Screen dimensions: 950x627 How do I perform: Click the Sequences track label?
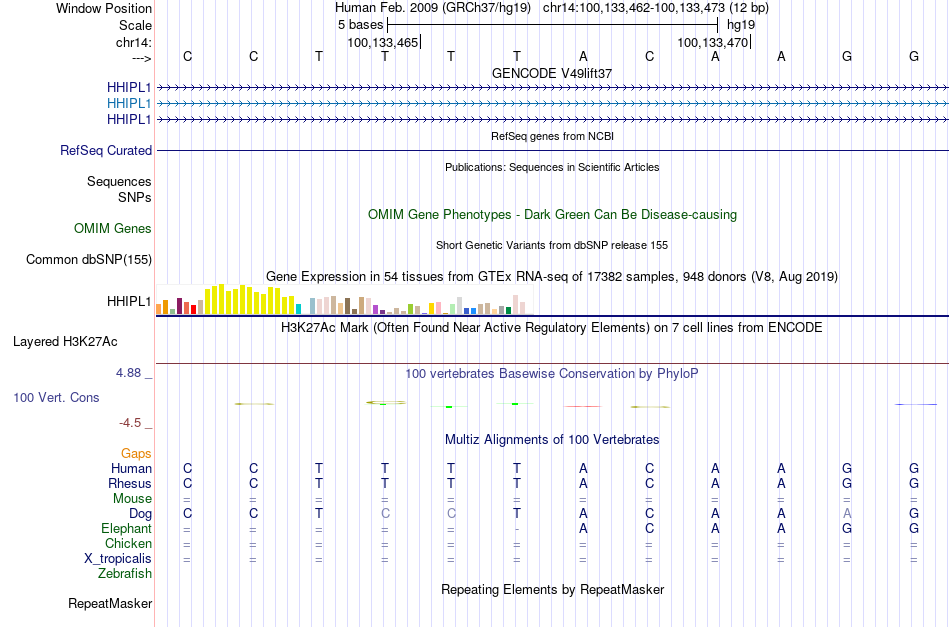click(119, 181)
